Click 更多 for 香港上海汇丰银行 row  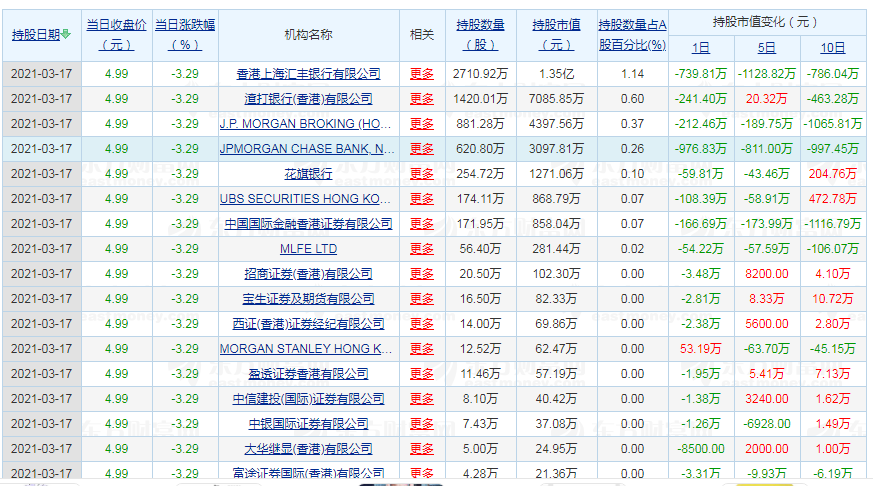pyautogui.click(x=422, y=73)
